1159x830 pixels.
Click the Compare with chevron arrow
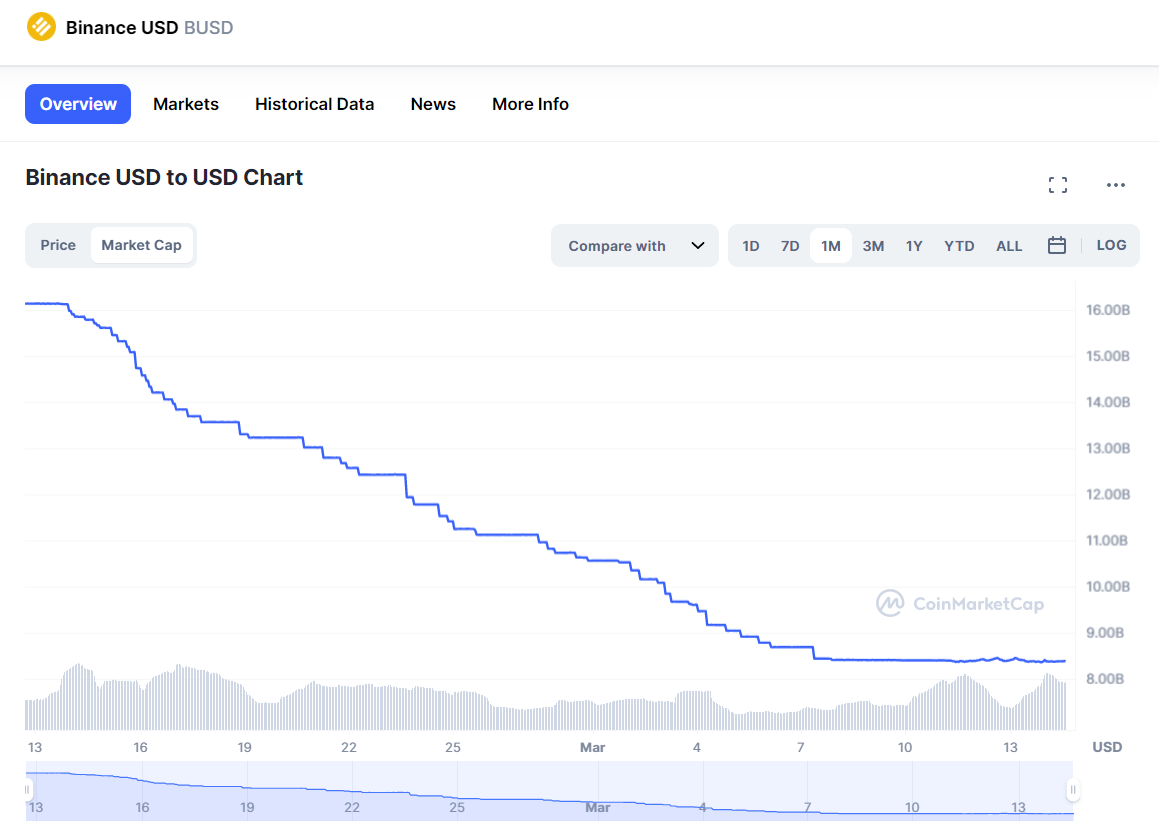pos(698,246)
